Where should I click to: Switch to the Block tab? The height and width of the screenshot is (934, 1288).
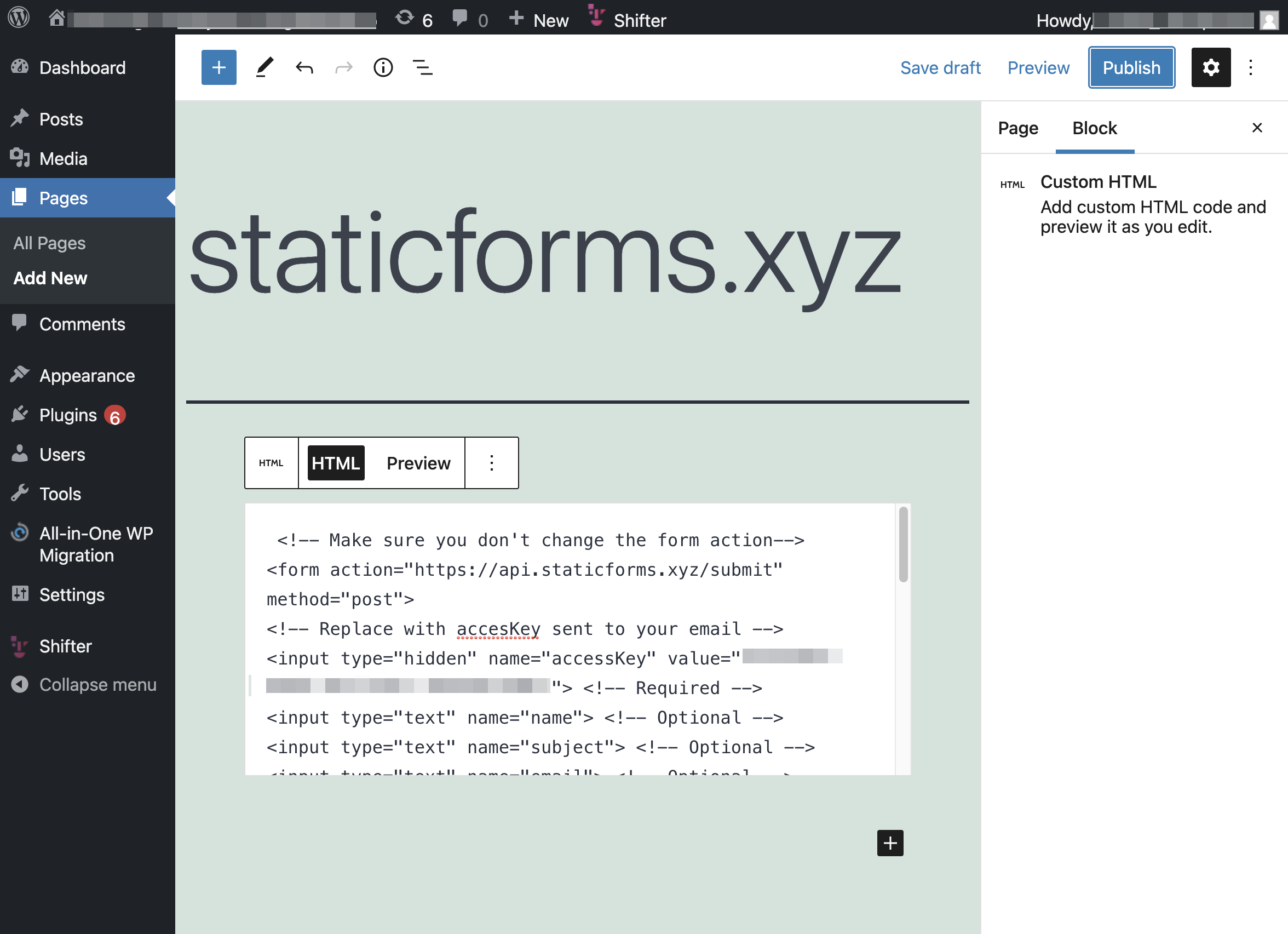pyautogui.click(x=1094, y=128)
